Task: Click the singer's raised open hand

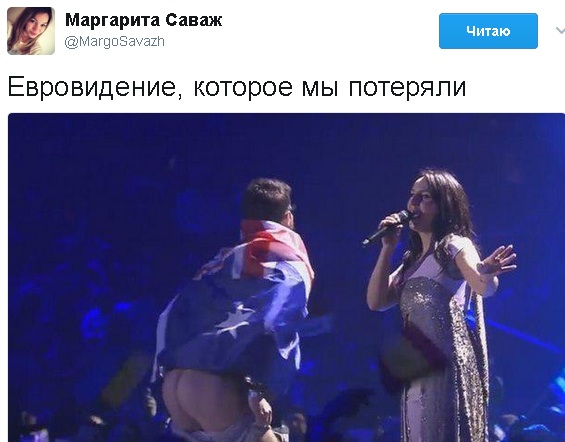Action: 499,260
